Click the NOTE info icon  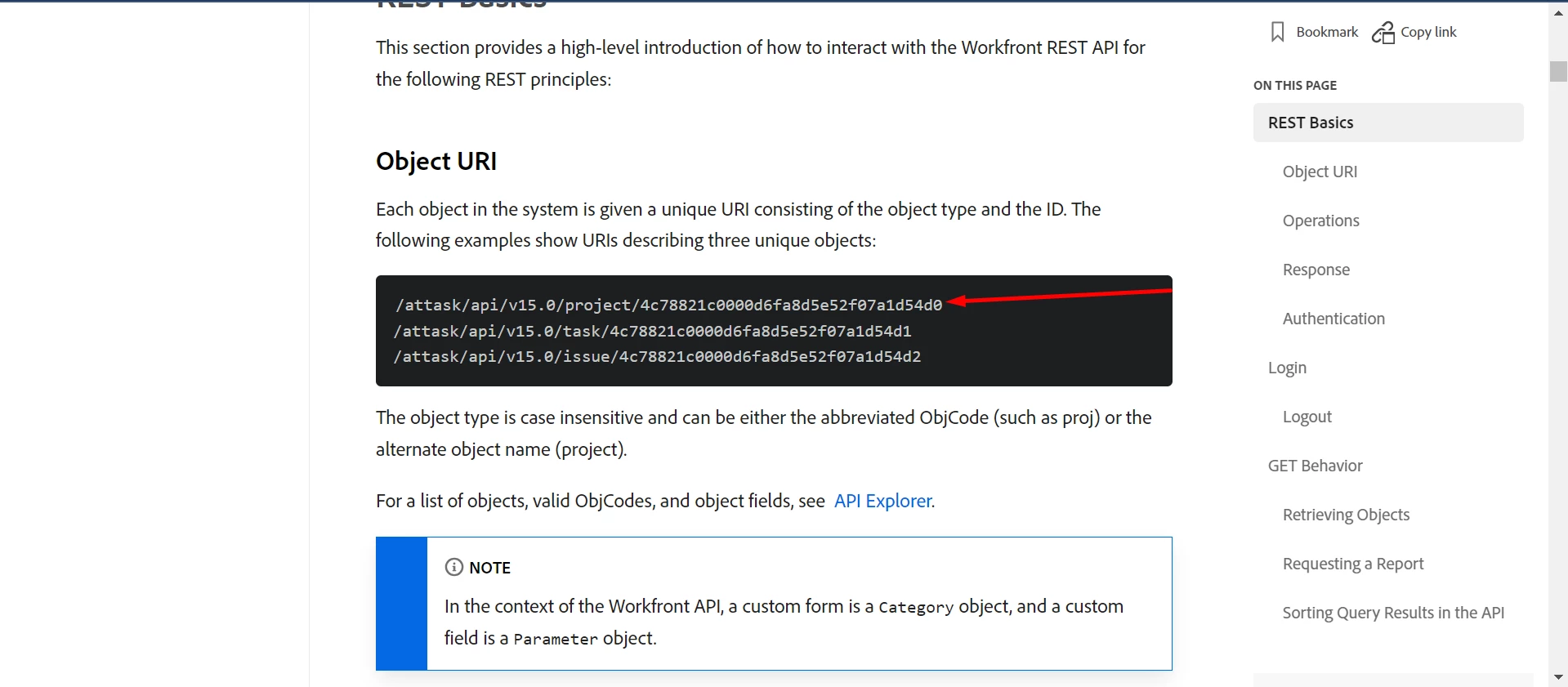453,567
